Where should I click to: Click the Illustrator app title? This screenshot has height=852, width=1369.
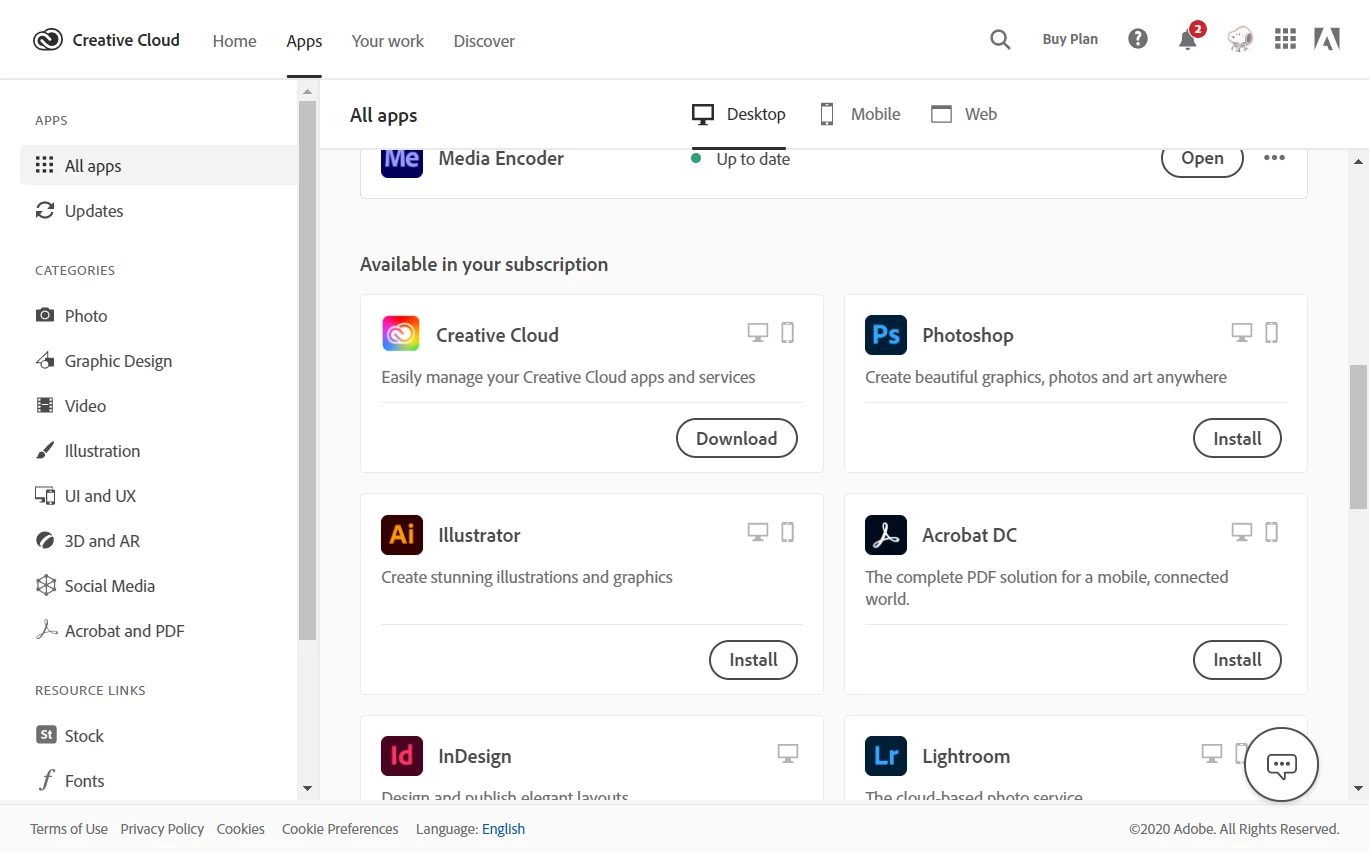(x=479, y=535)
